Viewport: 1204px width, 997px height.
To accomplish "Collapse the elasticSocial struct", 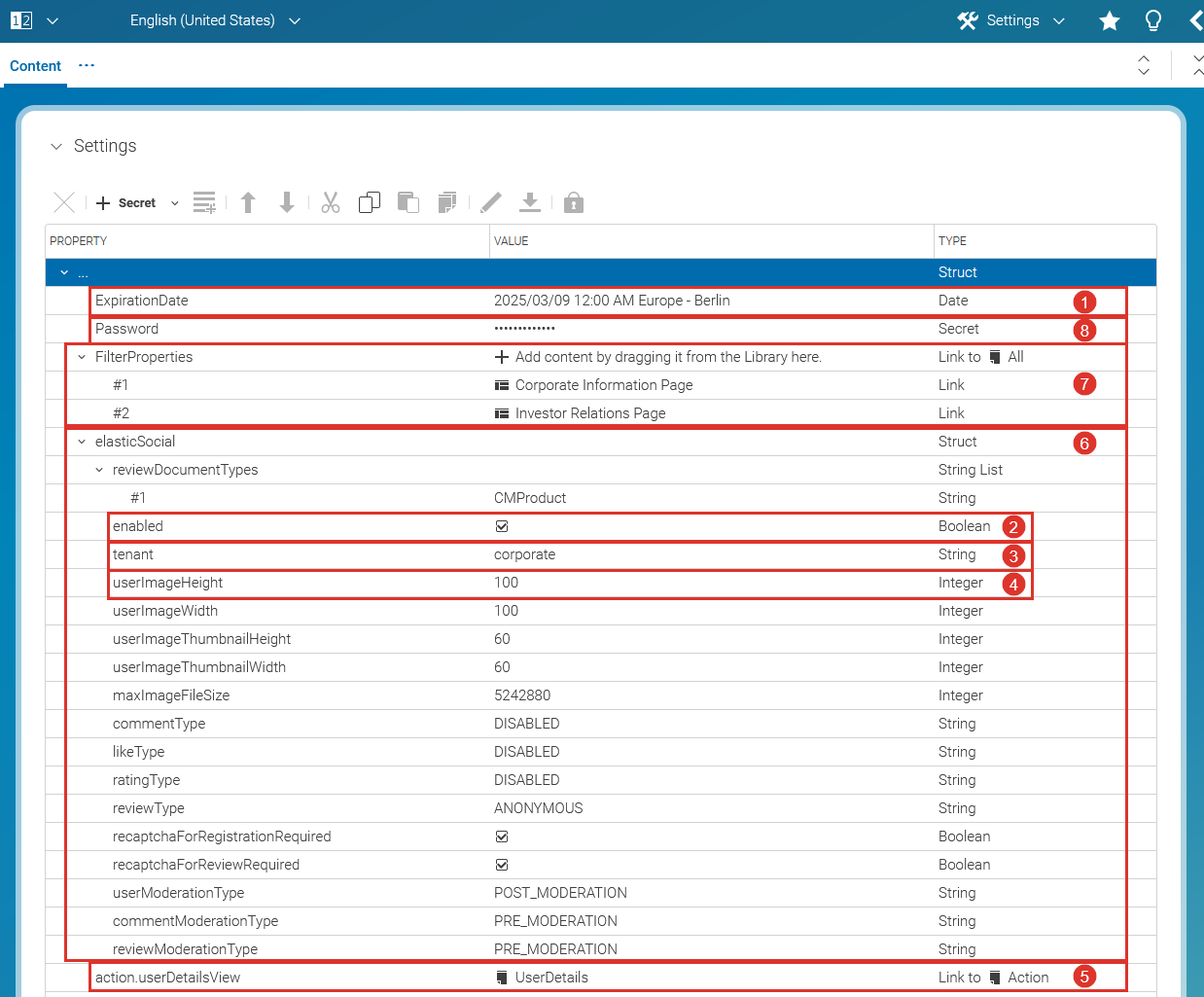I will [x=81, y=441].
